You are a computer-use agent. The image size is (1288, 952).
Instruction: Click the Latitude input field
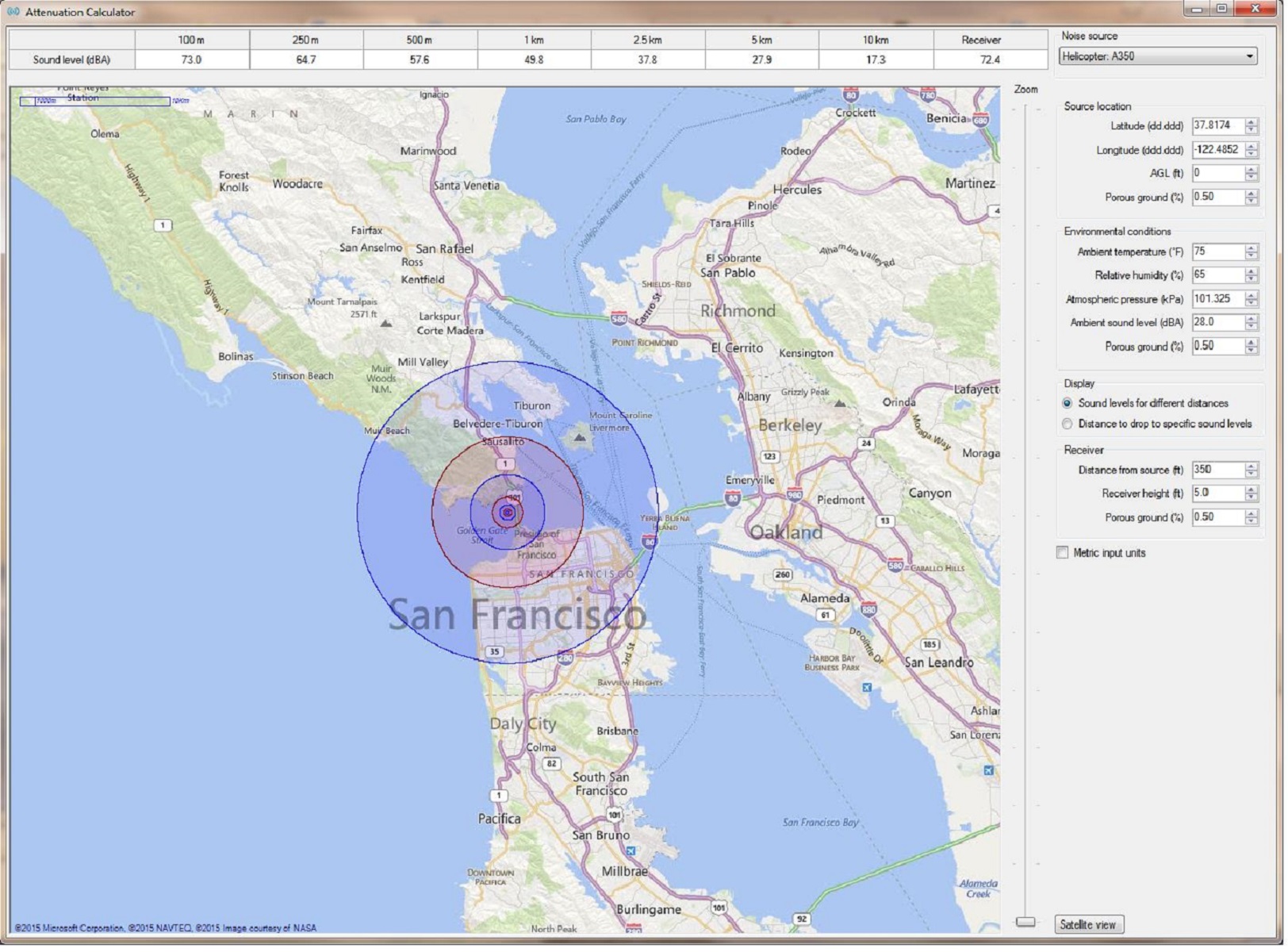[x=1217, y=126]
